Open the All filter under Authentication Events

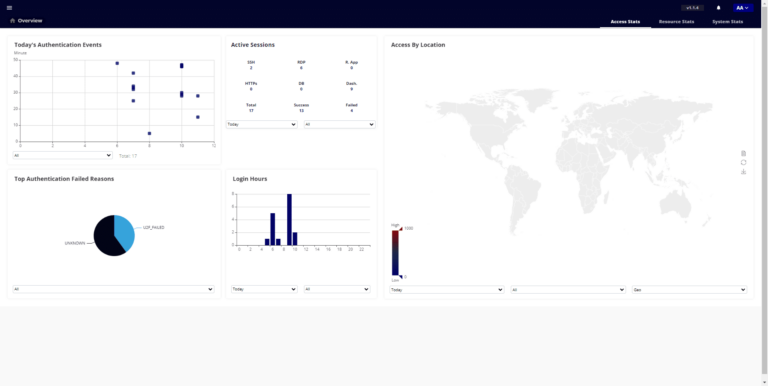click(63, 155)
